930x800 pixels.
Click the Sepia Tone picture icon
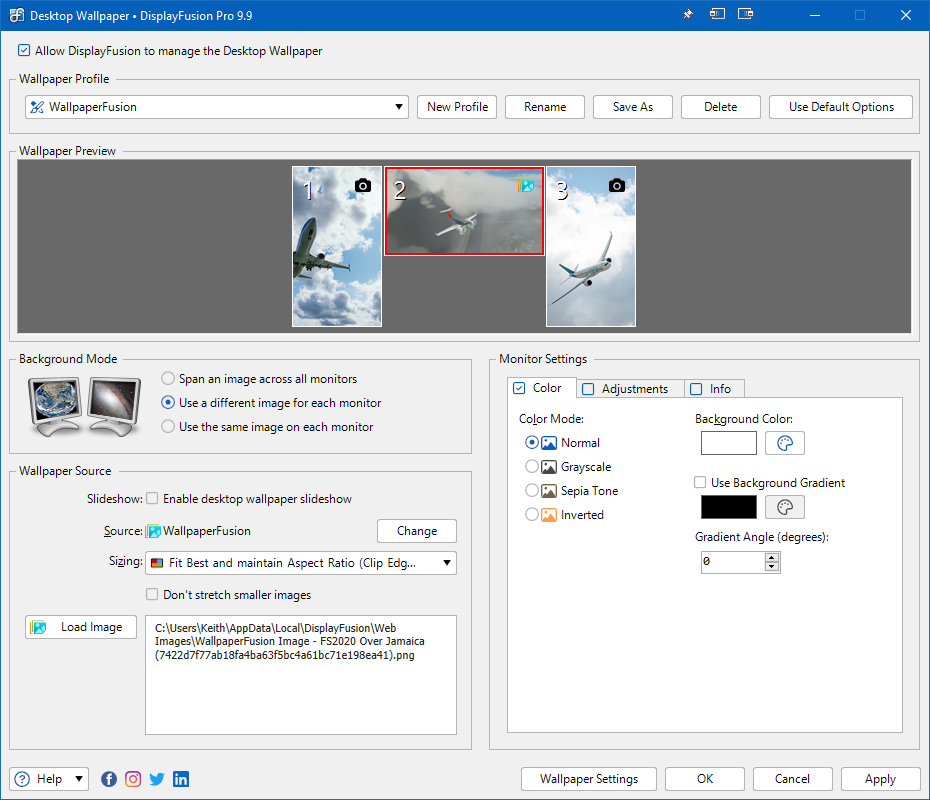(549, 491)
